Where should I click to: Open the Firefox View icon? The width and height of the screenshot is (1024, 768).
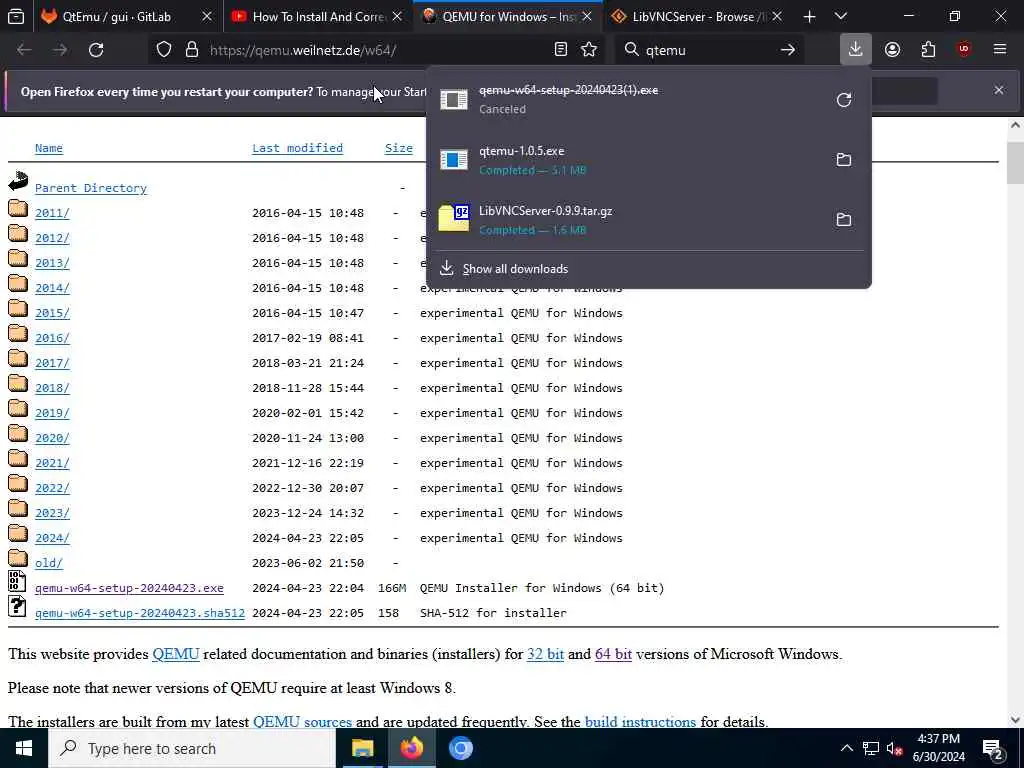[x=16, y=17]
